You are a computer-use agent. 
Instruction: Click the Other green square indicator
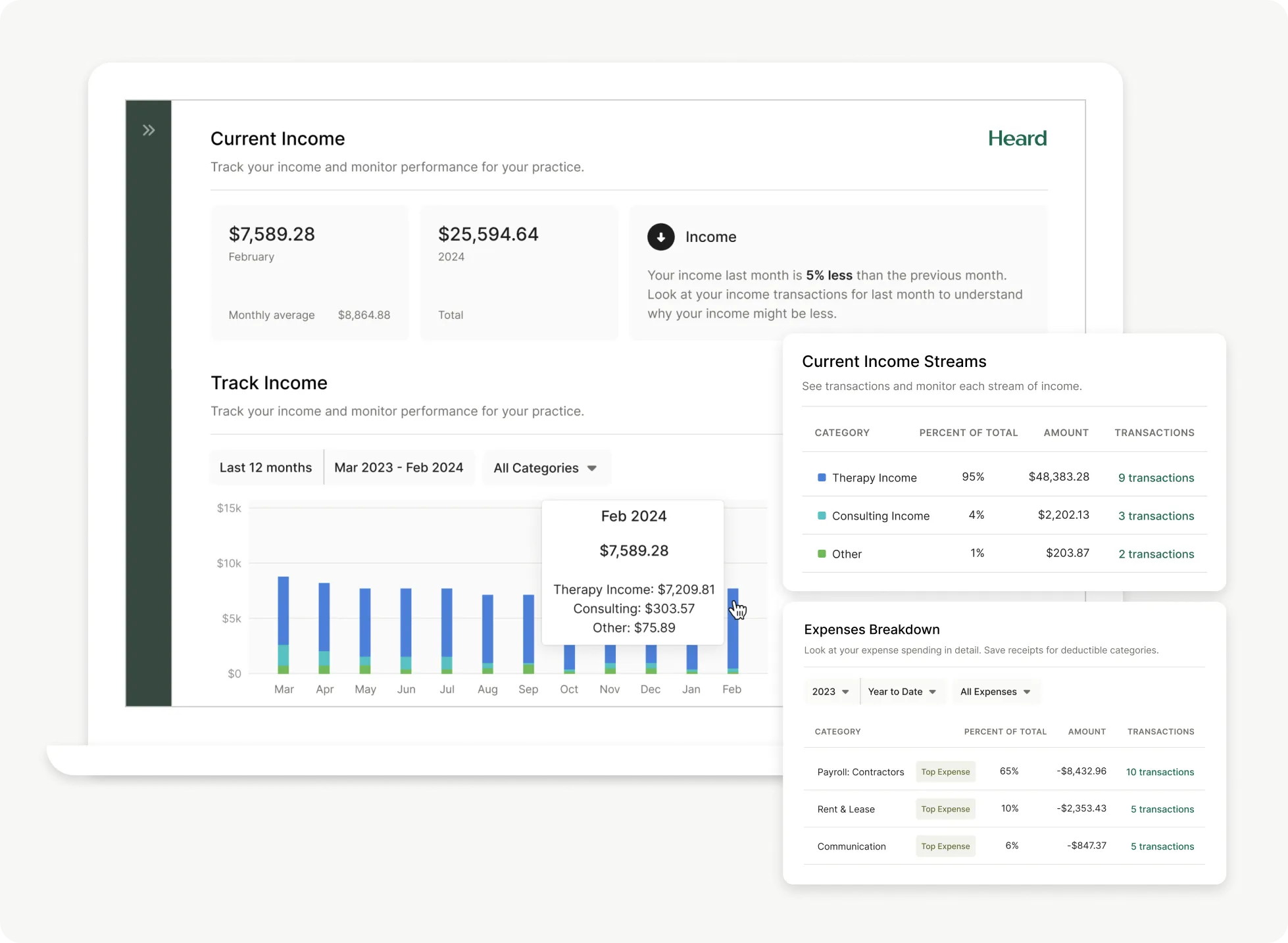(x=820, y=554)
